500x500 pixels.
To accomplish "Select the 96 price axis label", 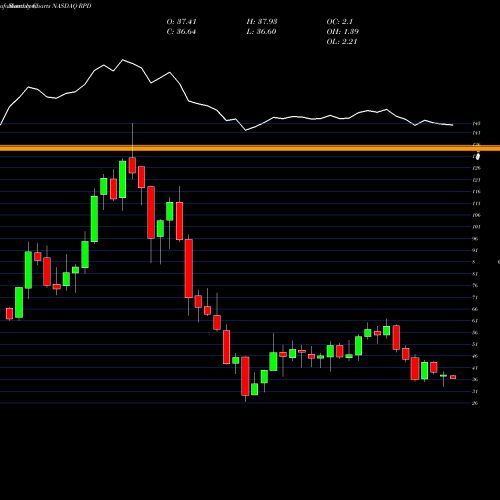I will pos(475,239).
